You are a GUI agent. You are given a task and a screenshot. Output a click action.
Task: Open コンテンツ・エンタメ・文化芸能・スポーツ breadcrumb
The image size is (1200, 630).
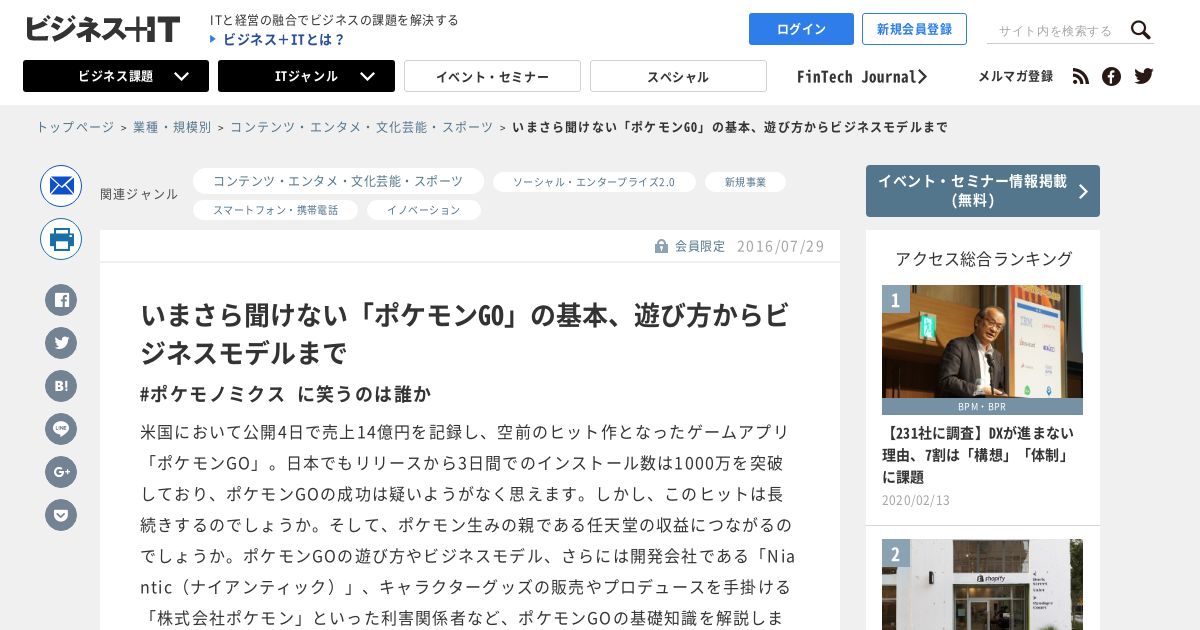coord(362,127)
